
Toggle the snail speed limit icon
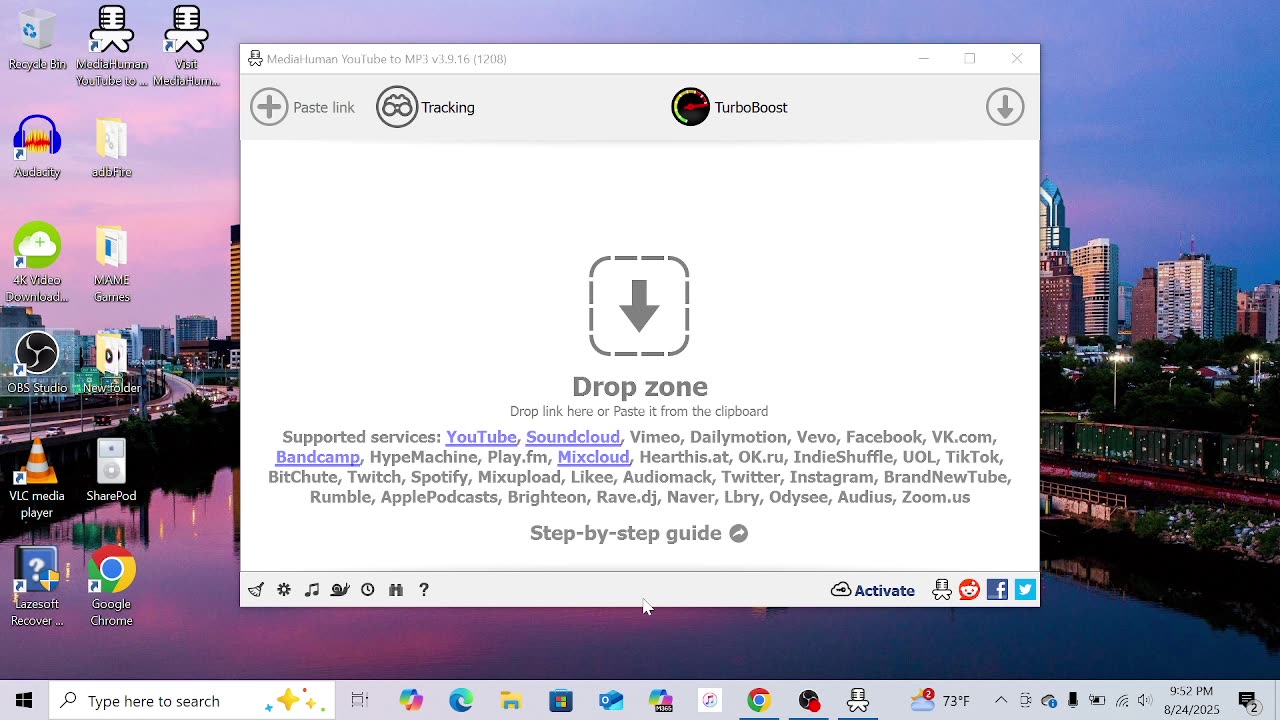(340, 590)
